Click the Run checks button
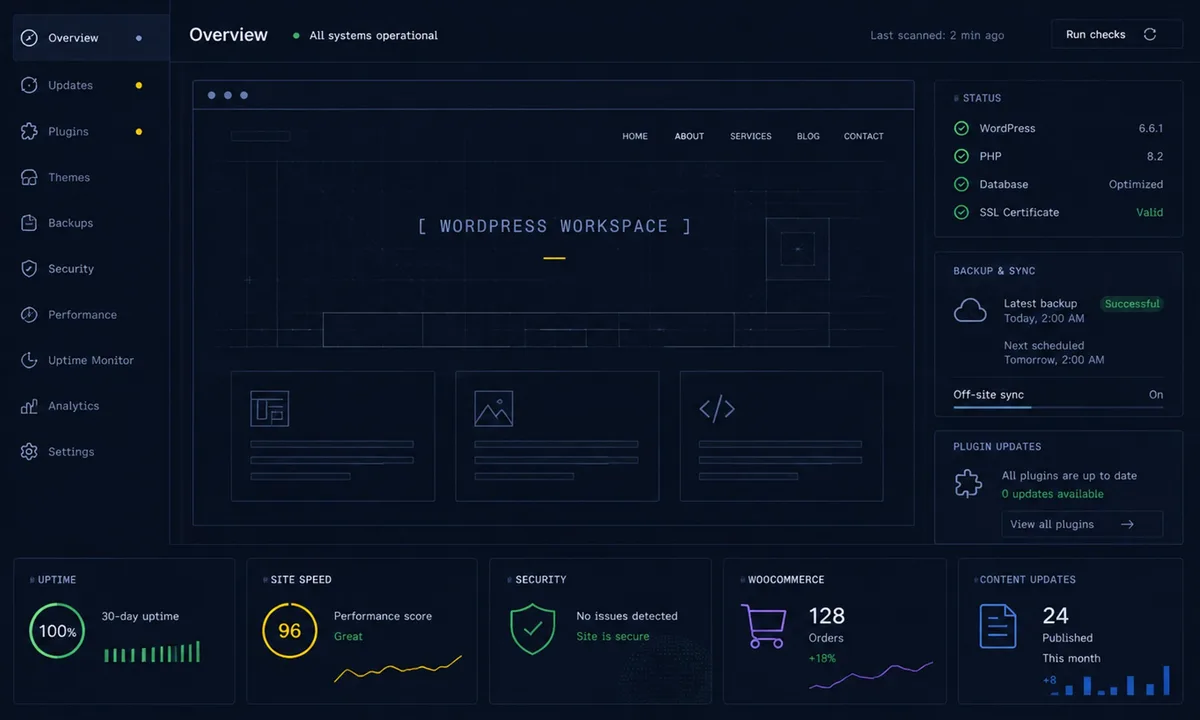The width and height of the screenshot is (1200, 720). tap(1117, 34)
